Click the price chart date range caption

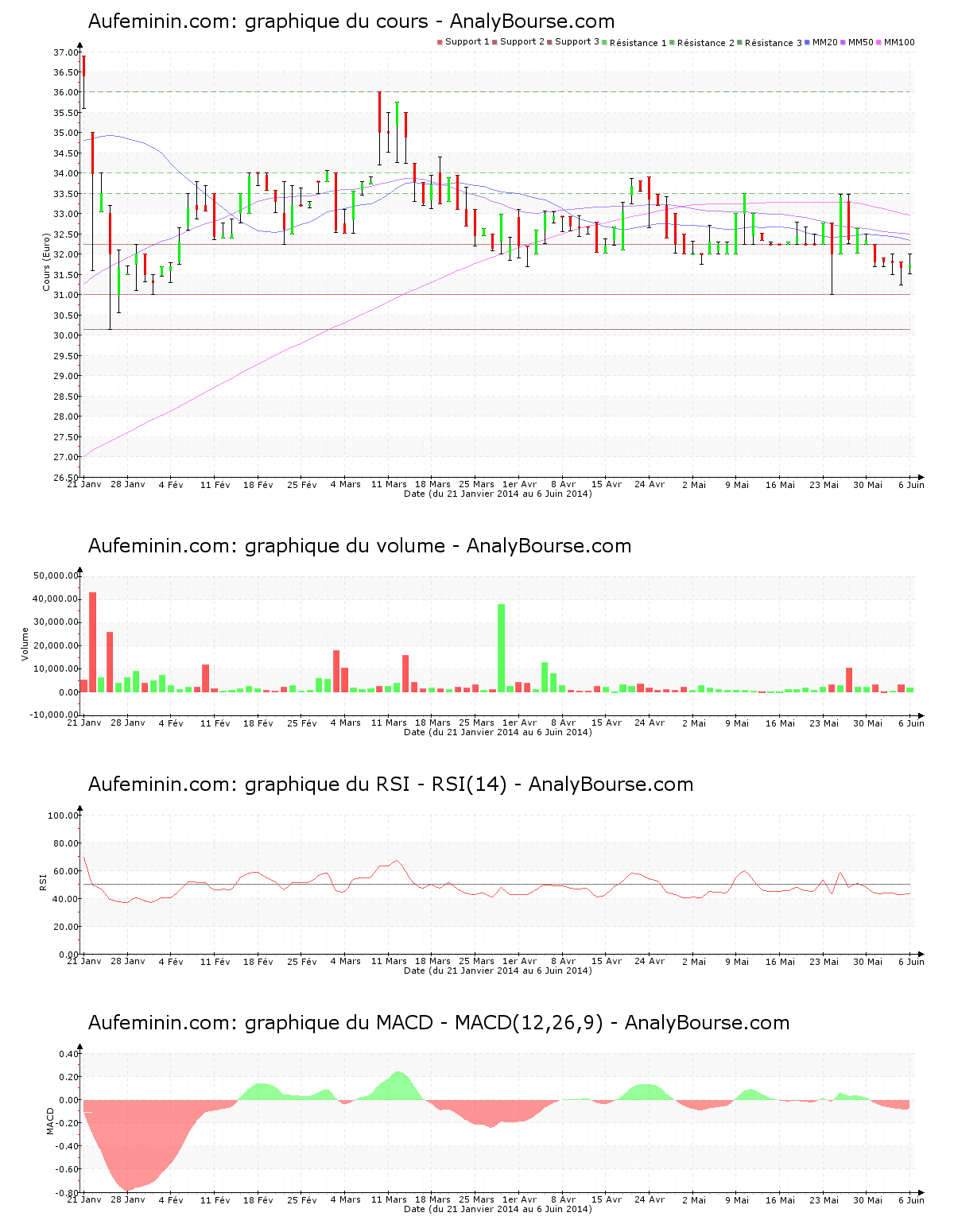[498, 494]
